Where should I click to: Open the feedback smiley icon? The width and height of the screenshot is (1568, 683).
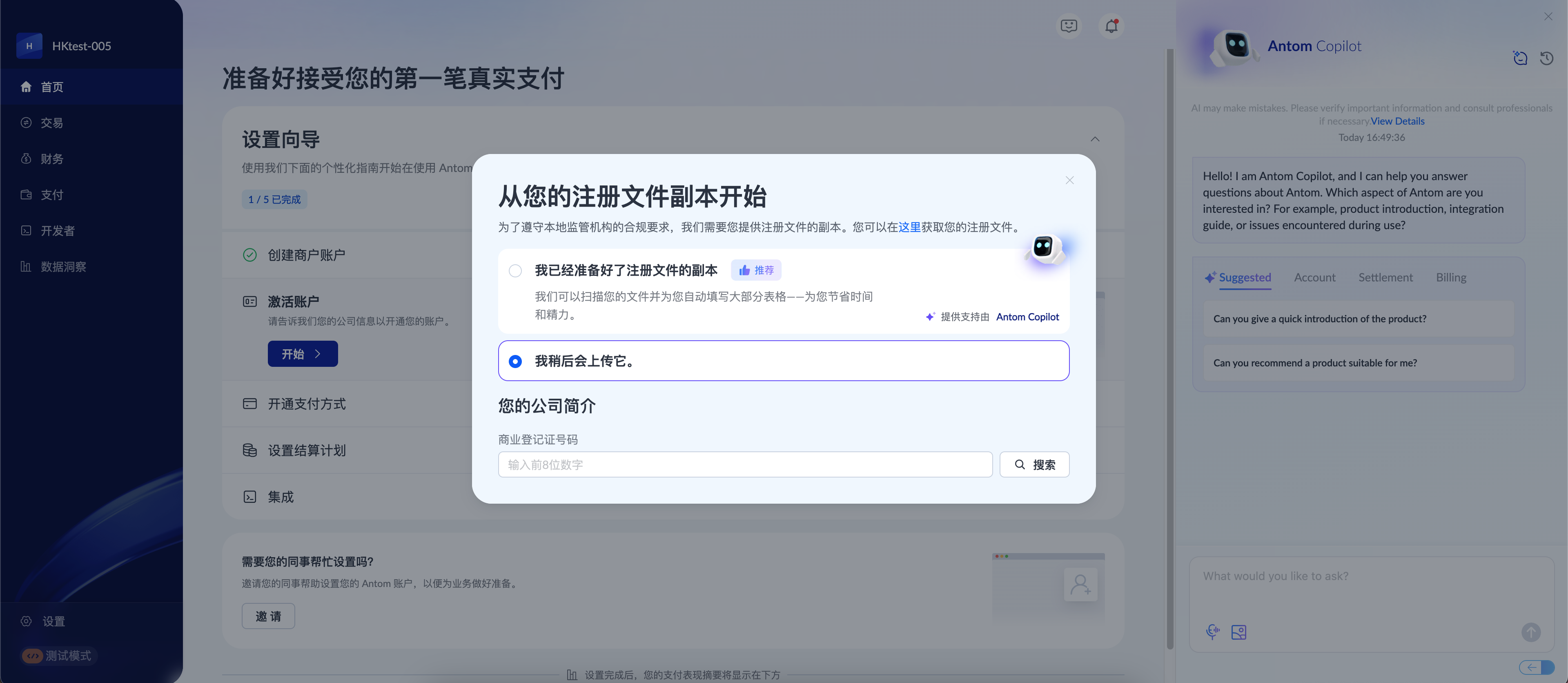pyautogui.click(x=1068, y=26)
